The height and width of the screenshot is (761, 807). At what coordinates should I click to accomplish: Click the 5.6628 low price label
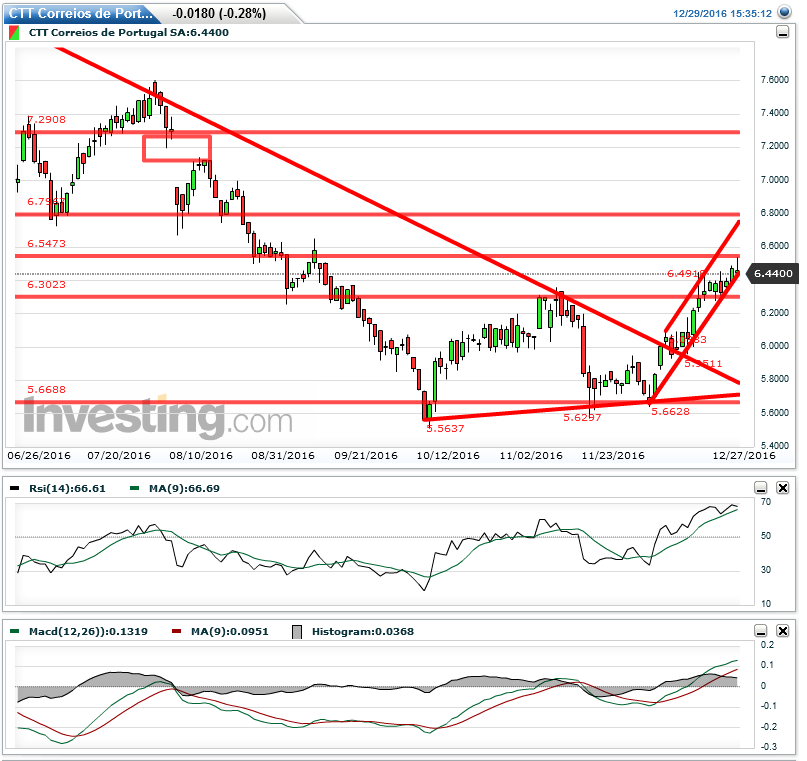[670, 411]
